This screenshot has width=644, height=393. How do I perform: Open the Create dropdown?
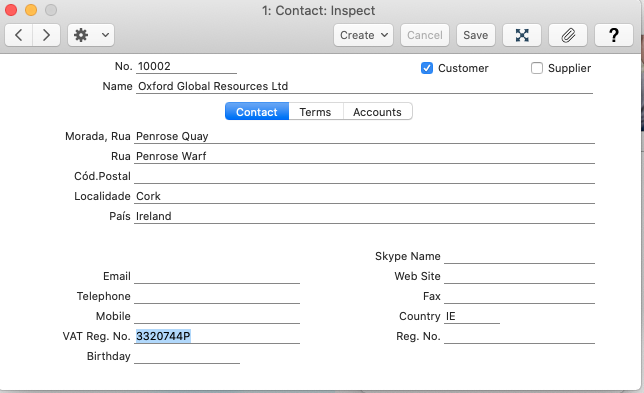click(x=363, y=35)
